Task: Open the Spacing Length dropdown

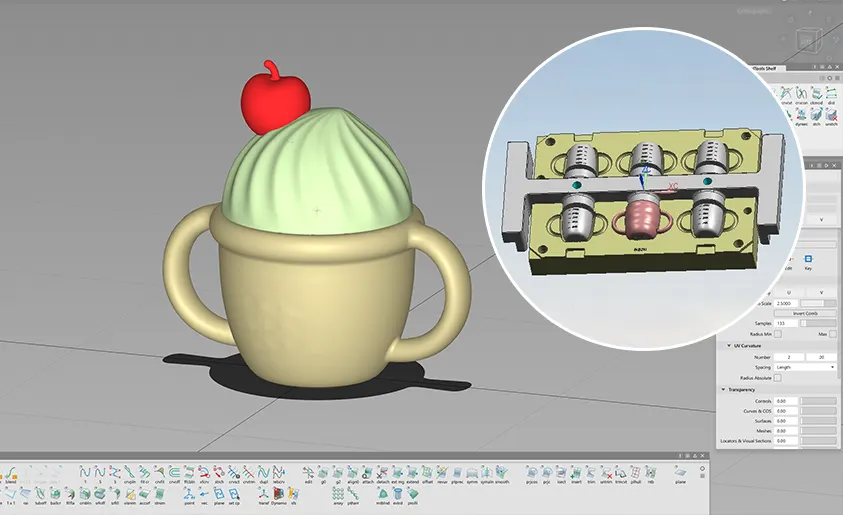Action: tap(805, 367)
